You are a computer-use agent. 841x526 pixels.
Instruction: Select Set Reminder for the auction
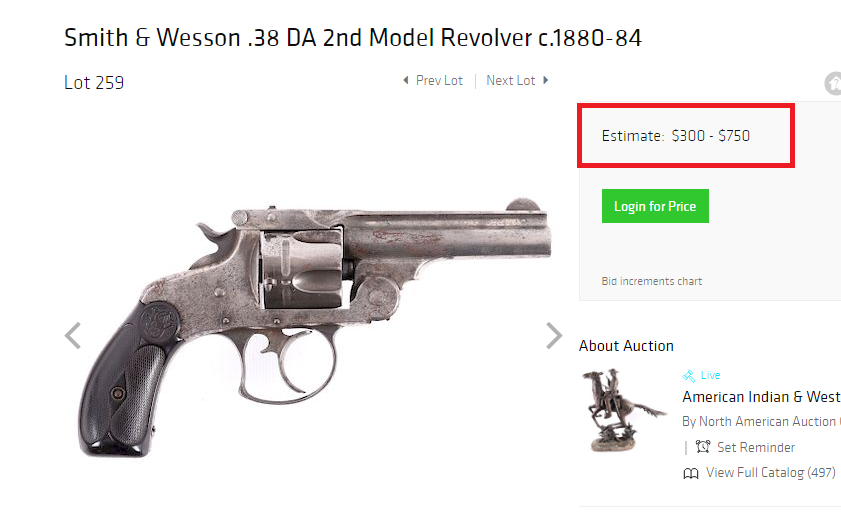(x=756, y=447)
